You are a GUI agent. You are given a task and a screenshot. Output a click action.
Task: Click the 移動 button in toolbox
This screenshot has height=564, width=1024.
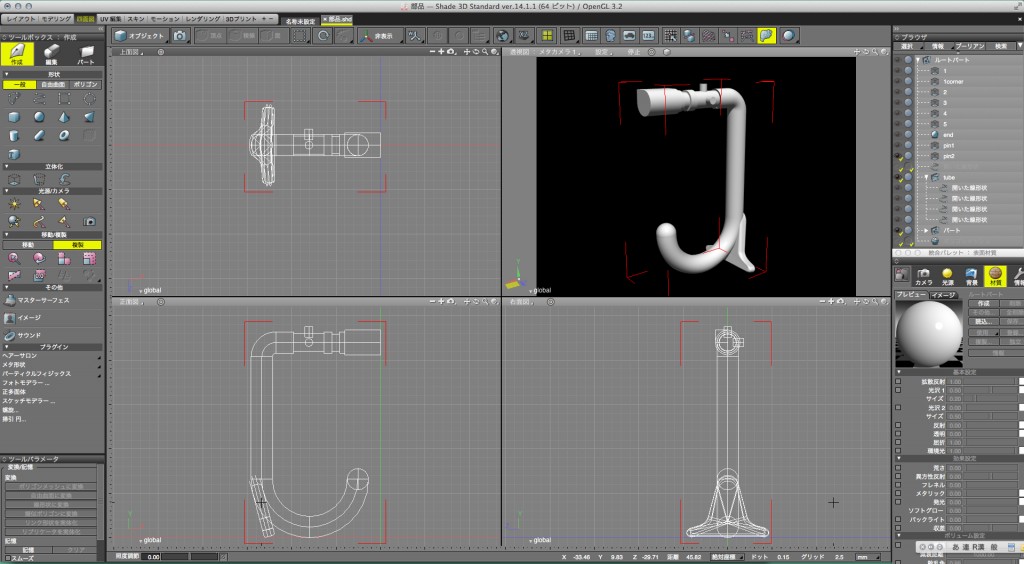pos(27,245)
